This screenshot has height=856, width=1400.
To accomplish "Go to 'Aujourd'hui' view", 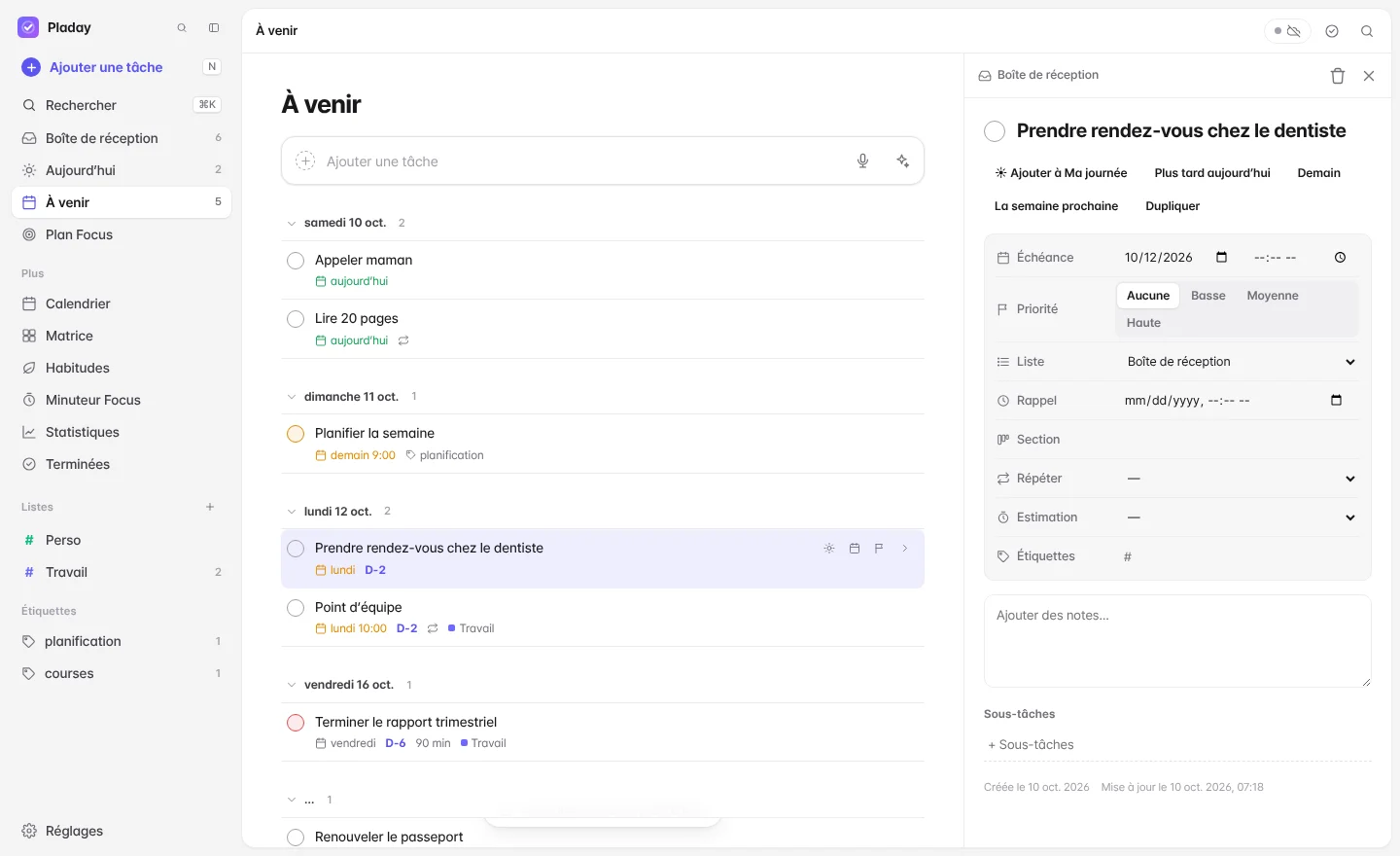I will (x=122, y=170).
